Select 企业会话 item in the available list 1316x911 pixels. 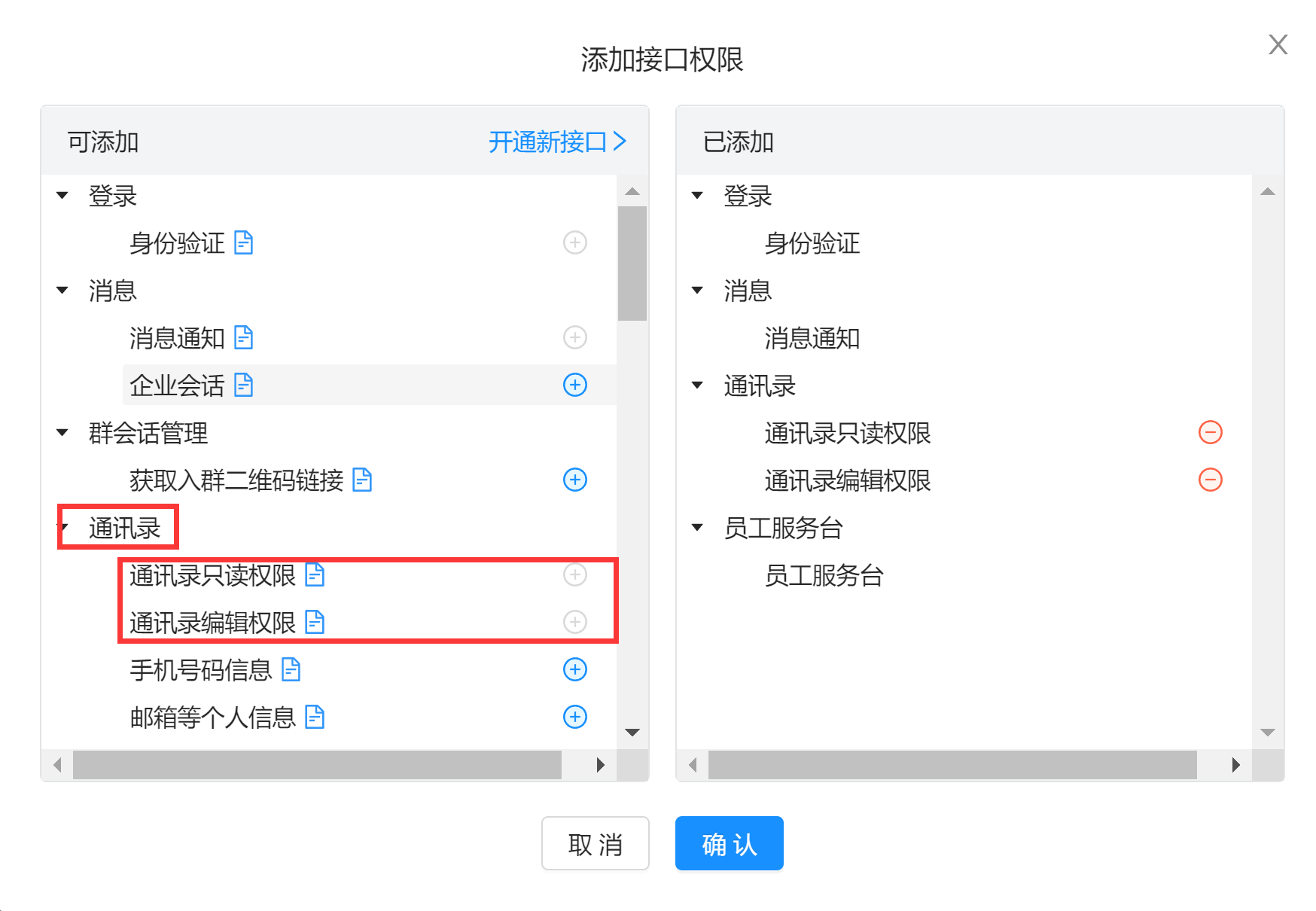coord(177,385)
